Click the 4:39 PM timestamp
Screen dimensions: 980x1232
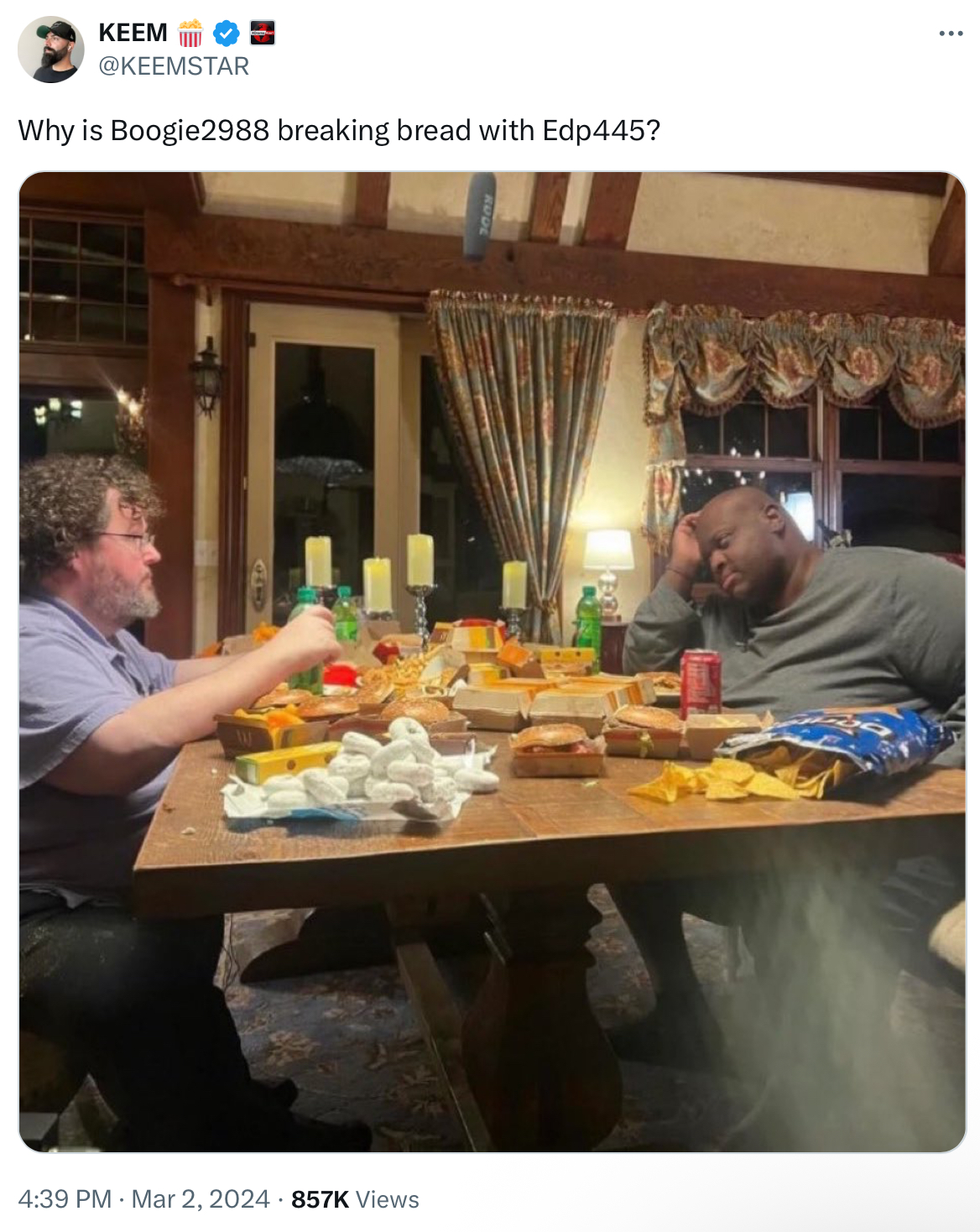pyautogui.click(x=65, y=1199)
